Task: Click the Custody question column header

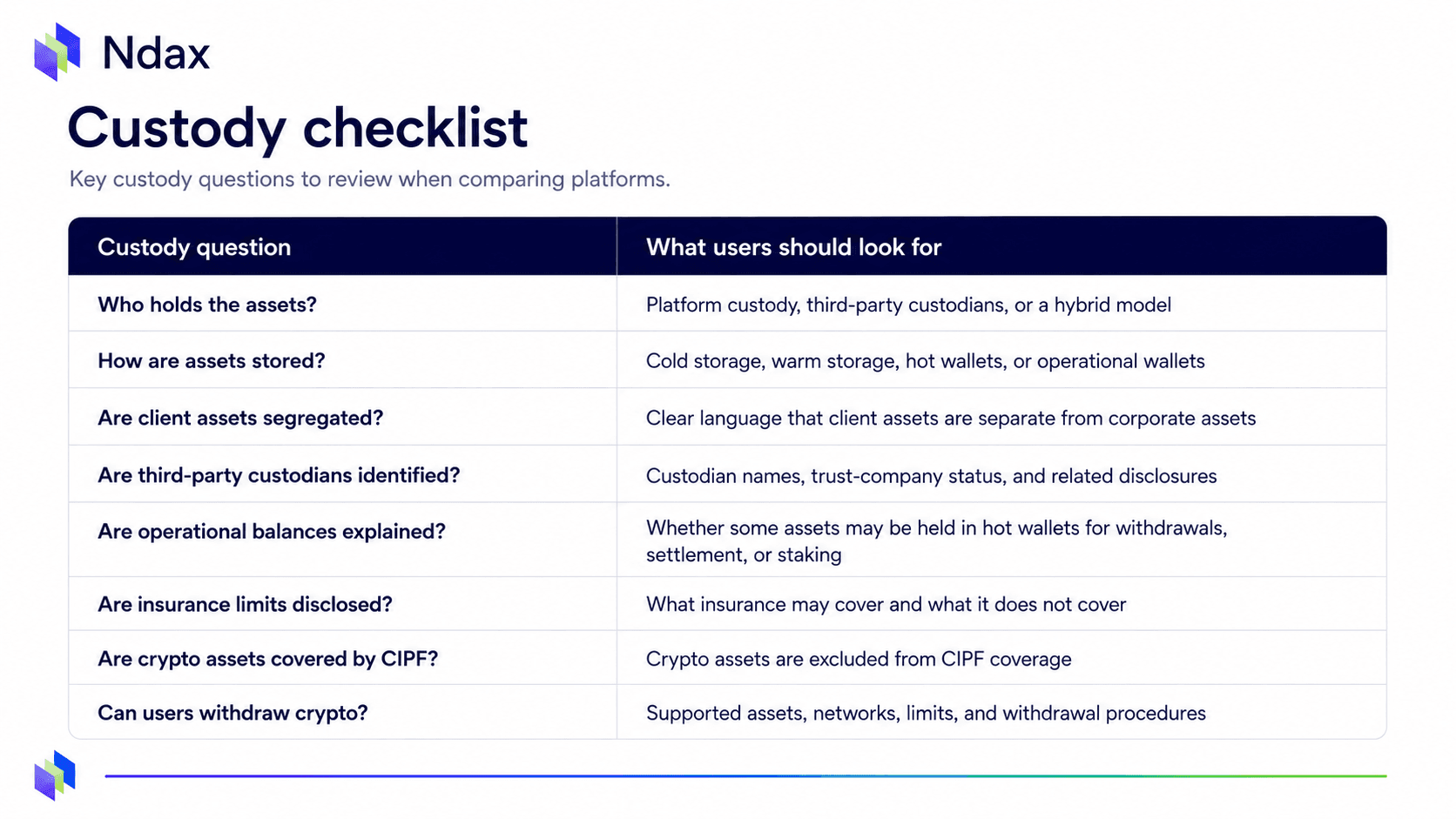Action: (x=194, y=247)
